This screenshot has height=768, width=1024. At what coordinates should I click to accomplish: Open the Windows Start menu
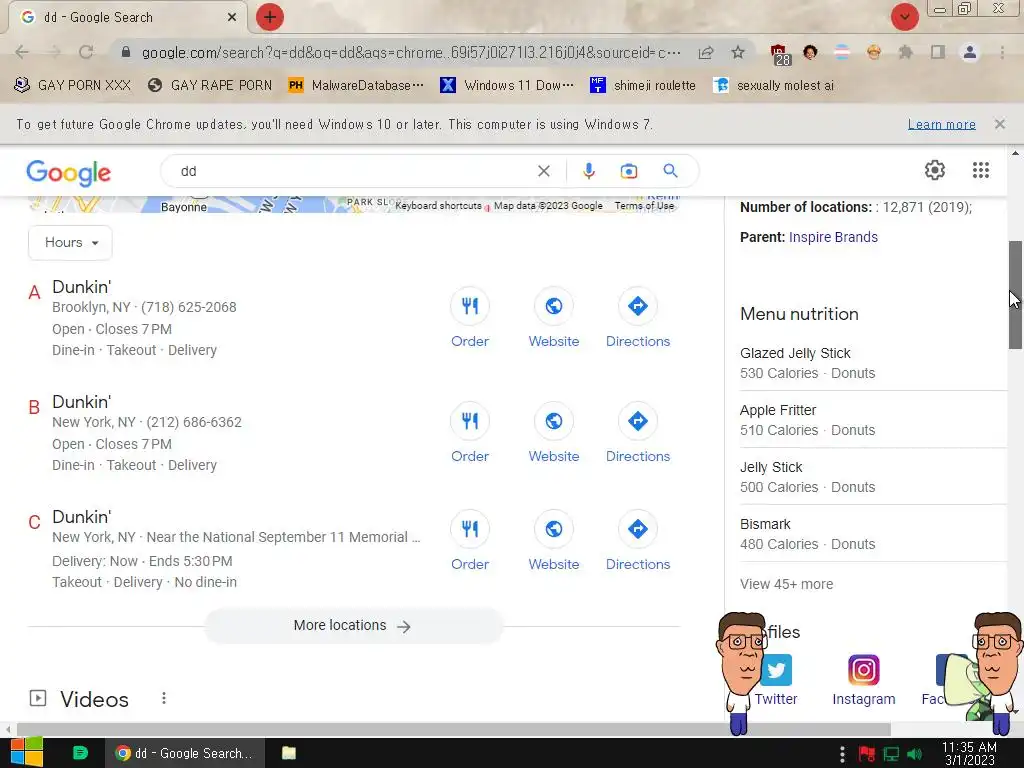[x=27, y=753]
